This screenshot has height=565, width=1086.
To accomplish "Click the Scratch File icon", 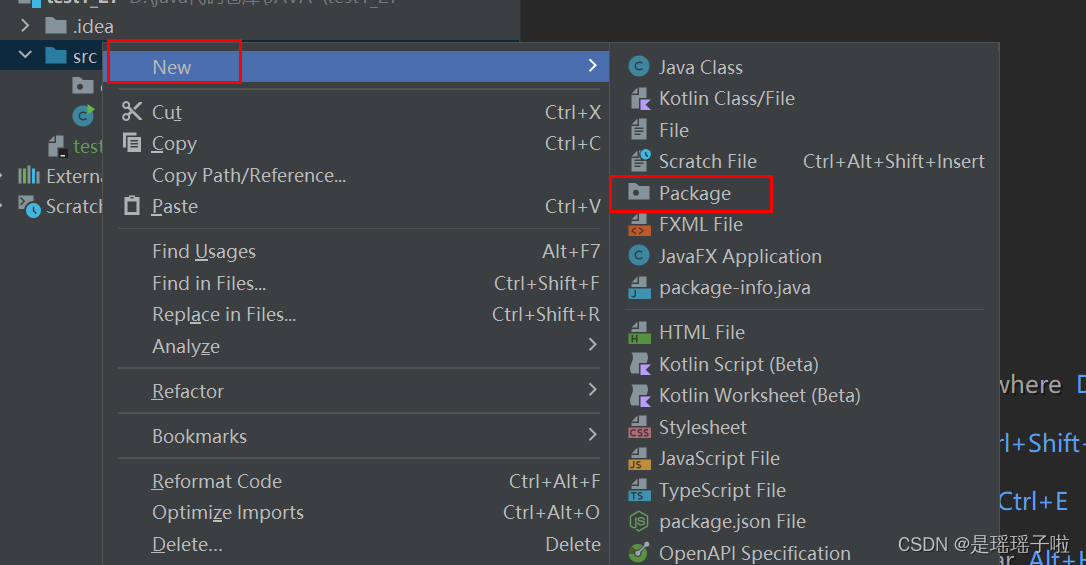I will point(639,161).
